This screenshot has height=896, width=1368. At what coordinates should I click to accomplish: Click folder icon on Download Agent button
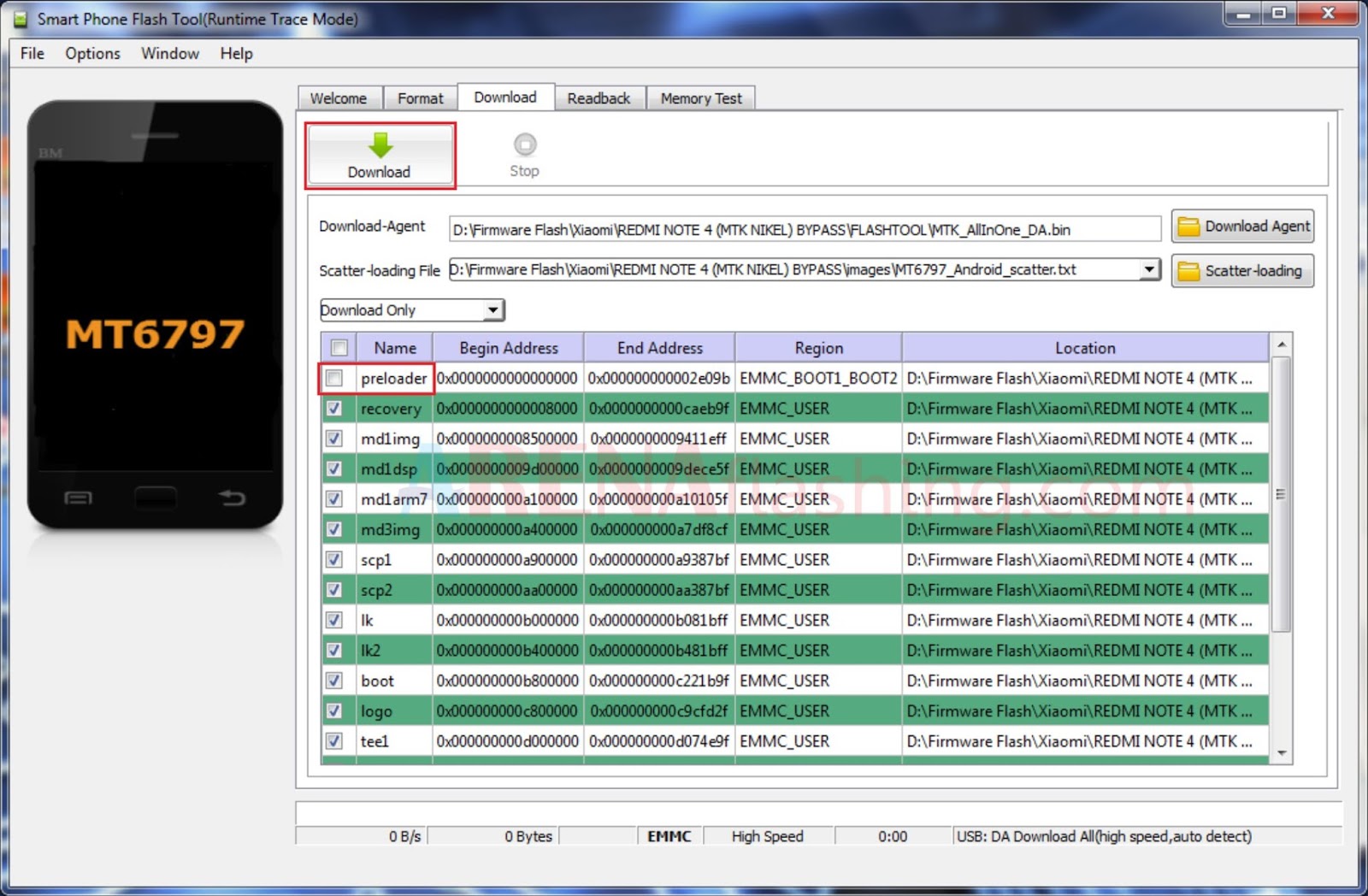click(1188, 227)
